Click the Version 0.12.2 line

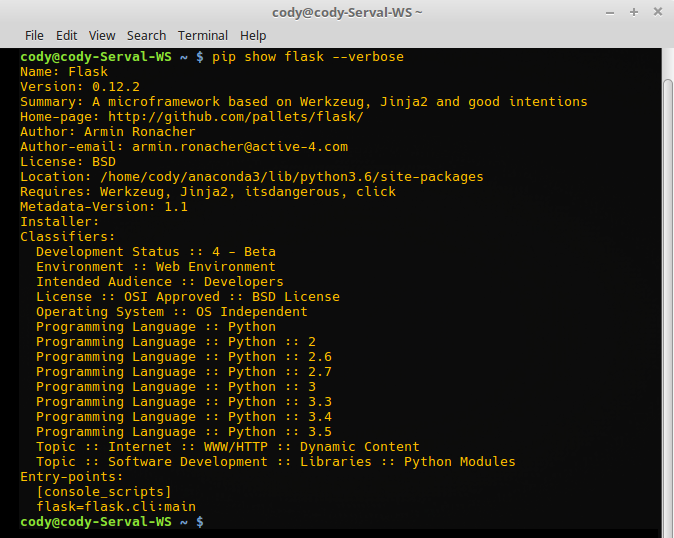click(x=80, y=87)
